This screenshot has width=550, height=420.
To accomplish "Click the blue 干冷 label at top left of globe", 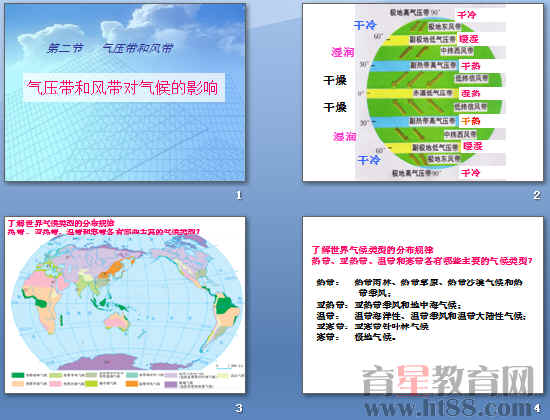I will point(365,25).
